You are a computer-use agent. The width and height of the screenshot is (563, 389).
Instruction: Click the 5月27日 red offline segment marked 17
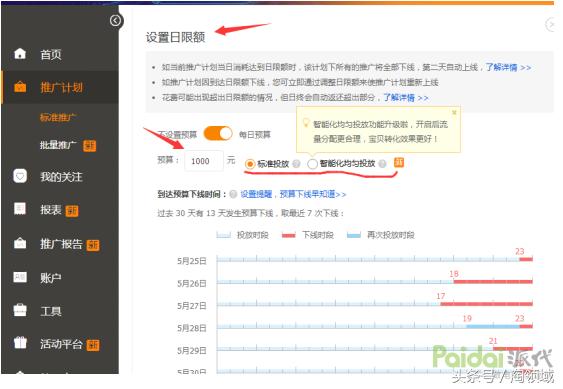point(487,304)
